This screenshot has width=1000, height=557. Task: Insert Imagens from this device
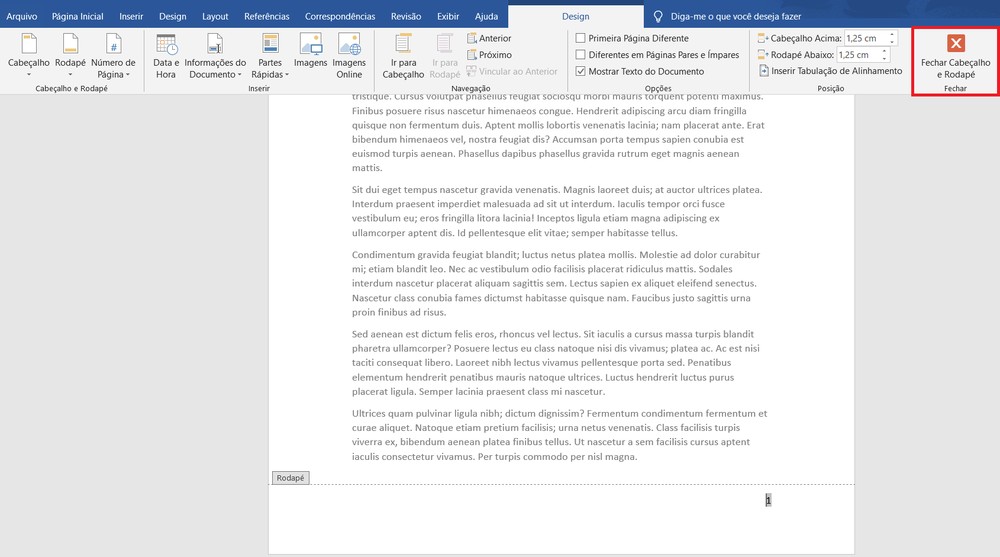(311, 51)
